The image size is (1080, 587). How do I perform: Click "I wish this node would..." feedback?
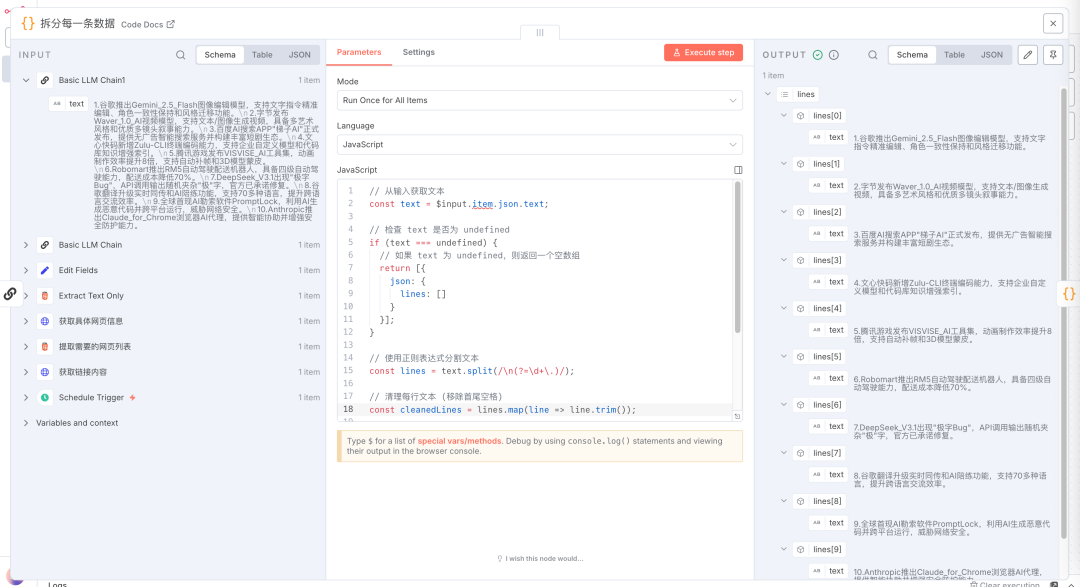point(540,559)
